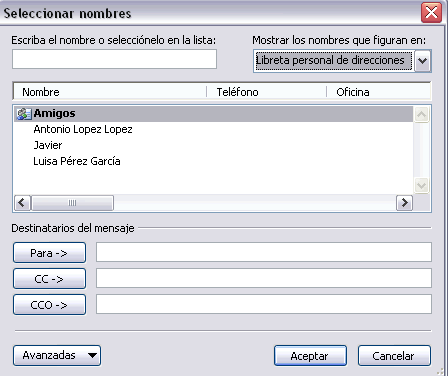Click the CC -> button
The image size is (448, 376).
(x=49, y=279)
